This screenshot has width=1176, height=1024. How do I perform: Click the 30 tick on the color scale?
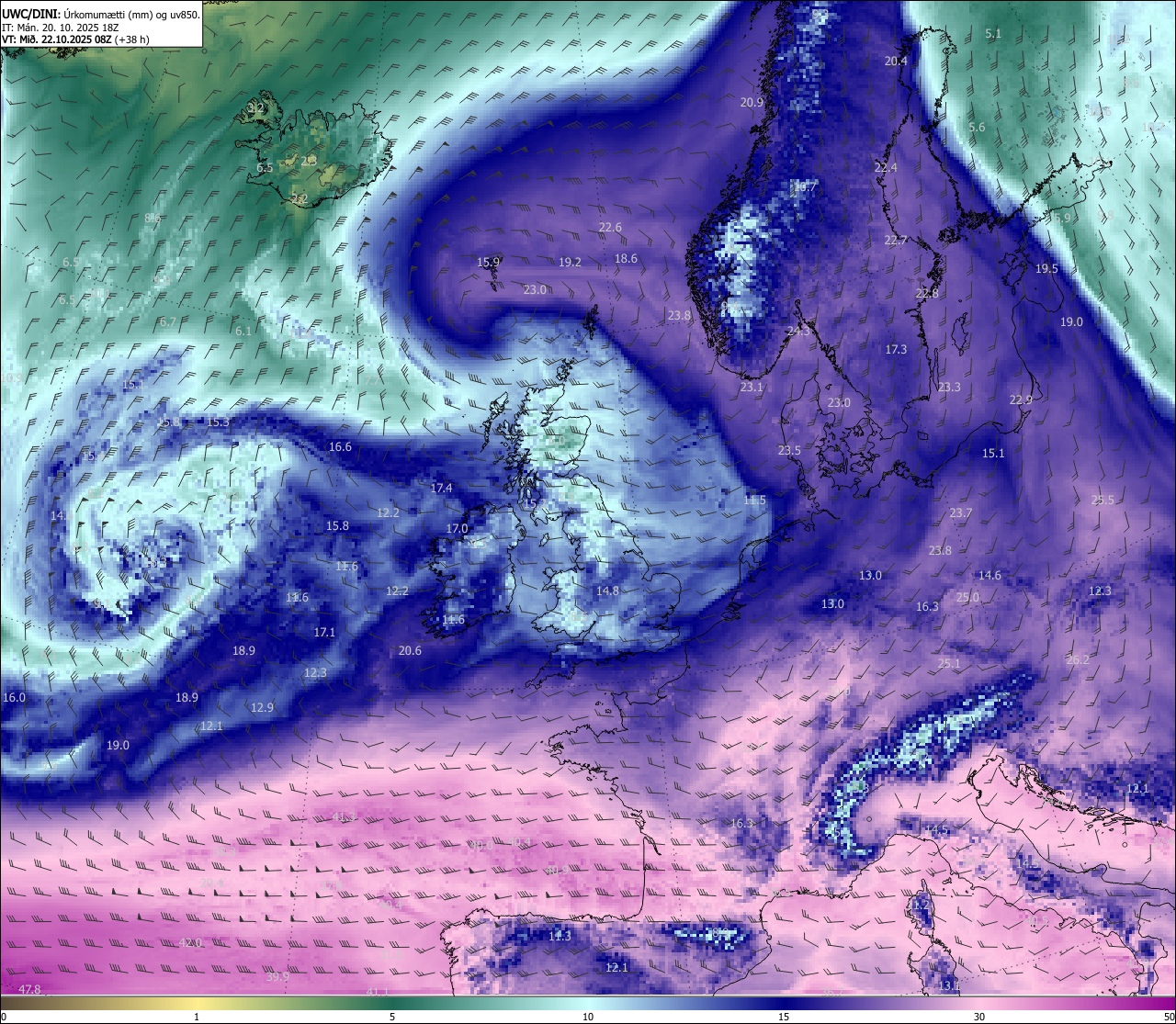tap(979, 1018)
